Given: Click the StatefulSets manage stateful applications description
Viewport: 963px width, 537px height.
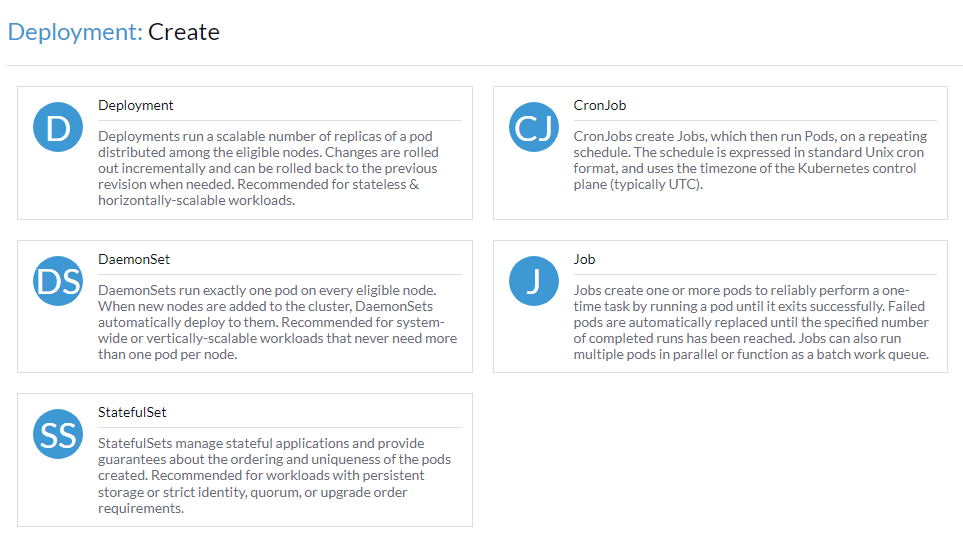Looking at the screenshot, I should point(275,476).
